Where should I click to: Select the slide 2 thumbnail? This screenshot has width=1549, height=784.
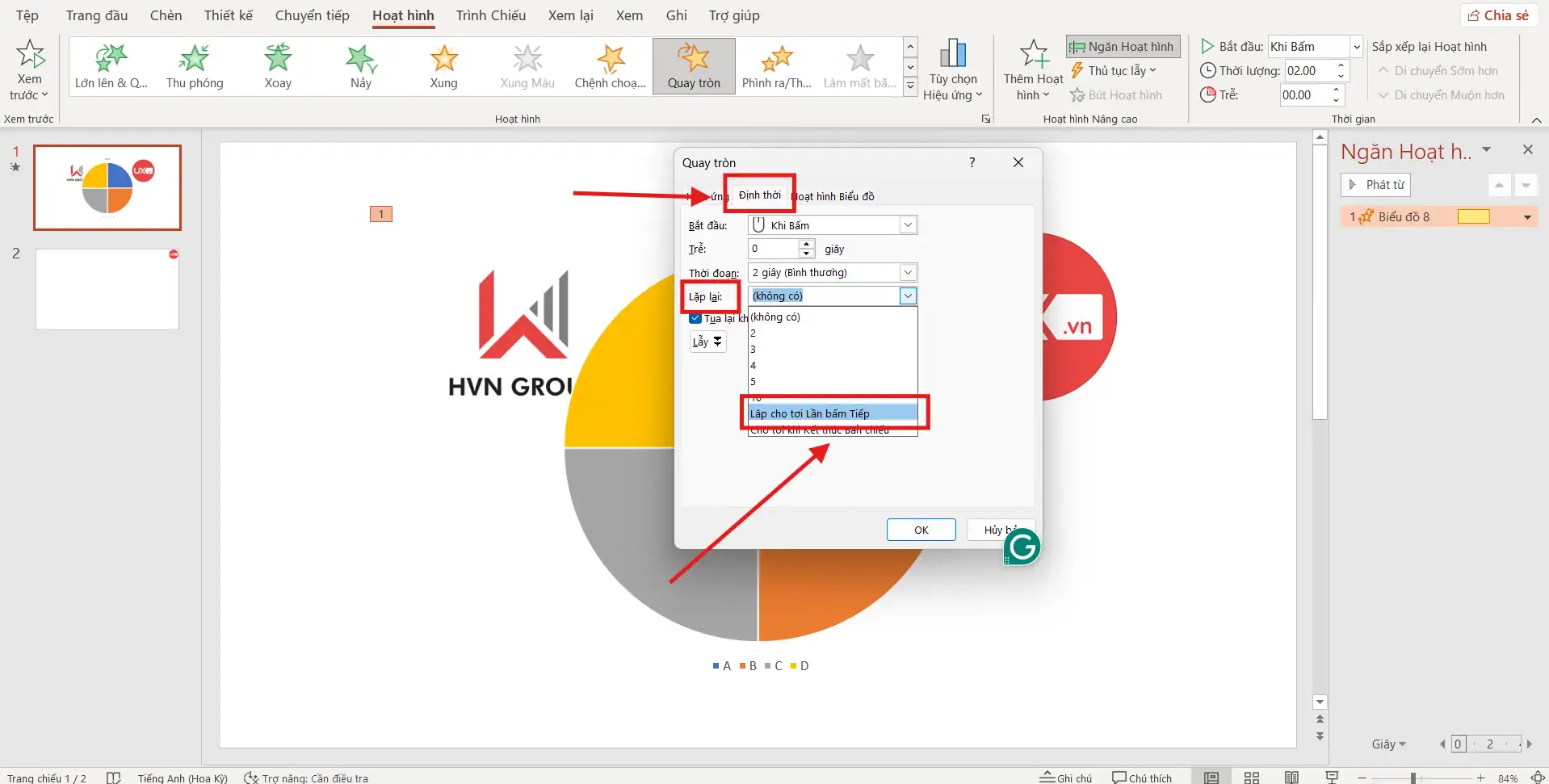[x=107, y=289]
